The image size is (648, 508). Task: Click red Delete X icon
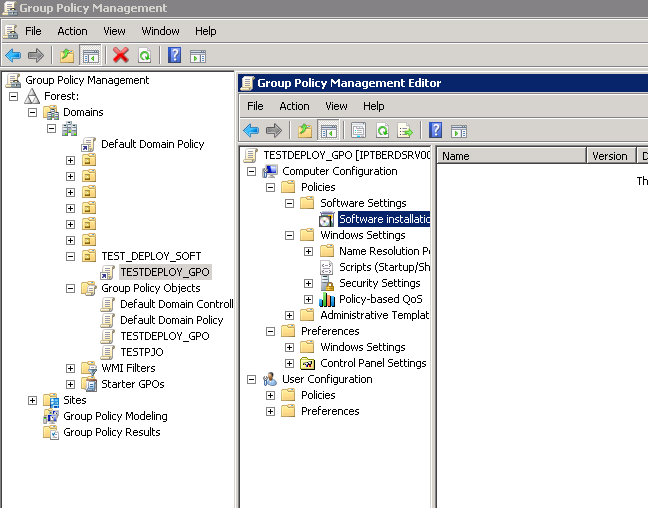click(121, 55)
